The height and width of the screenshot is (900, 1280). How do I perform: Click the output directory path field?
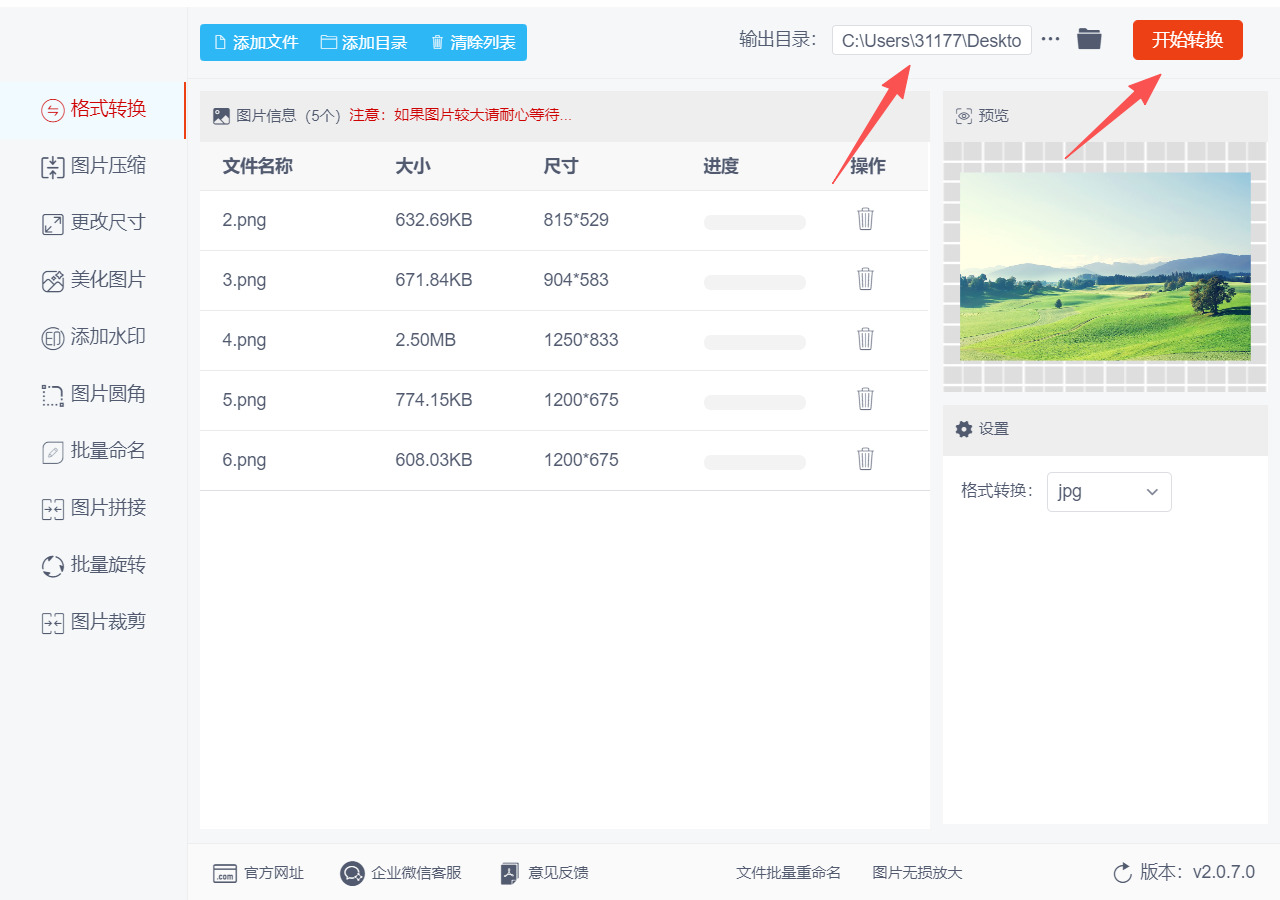coord(931,40)
